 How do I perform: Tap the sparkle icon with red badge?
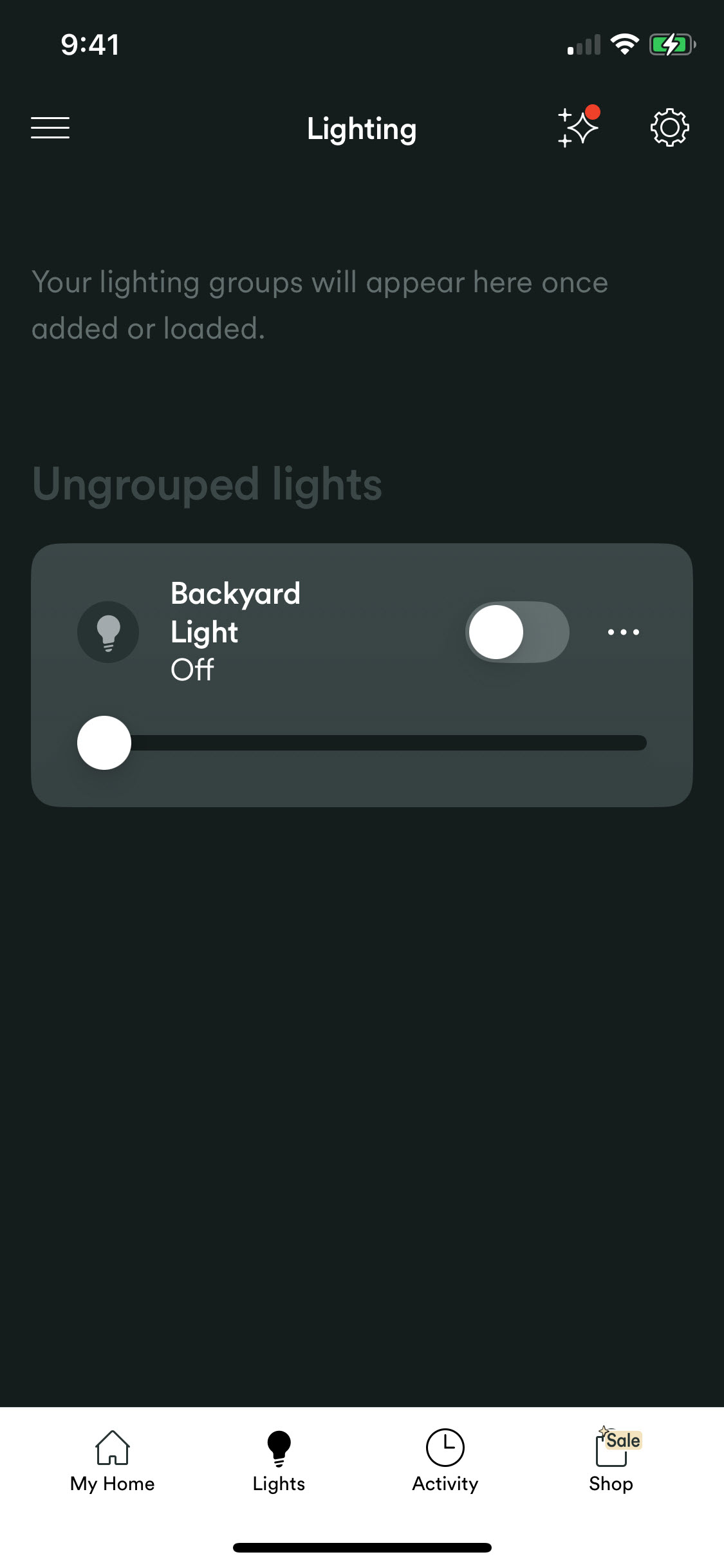[x=577, y=127]
